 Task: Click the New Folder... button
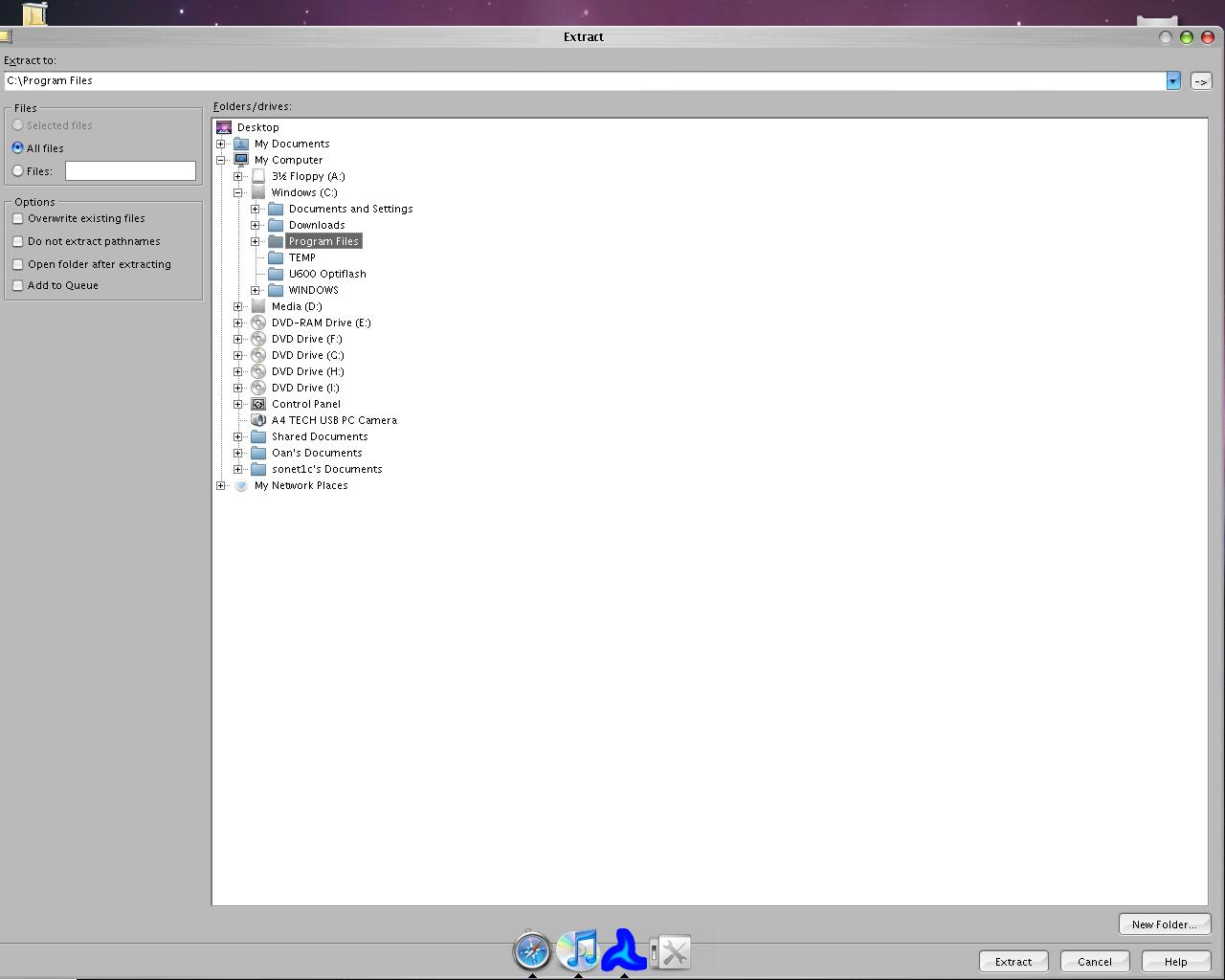[1164, 924]
